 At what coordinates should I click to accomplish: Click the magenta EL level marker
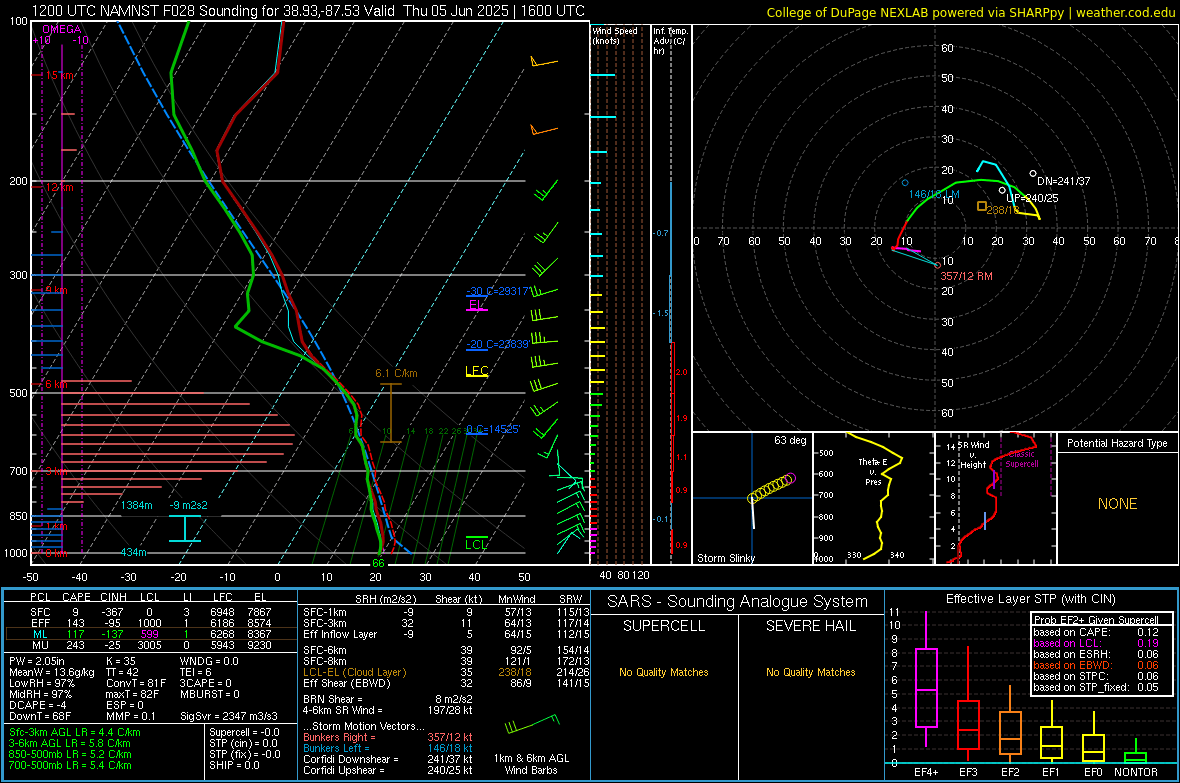[476, 306]
